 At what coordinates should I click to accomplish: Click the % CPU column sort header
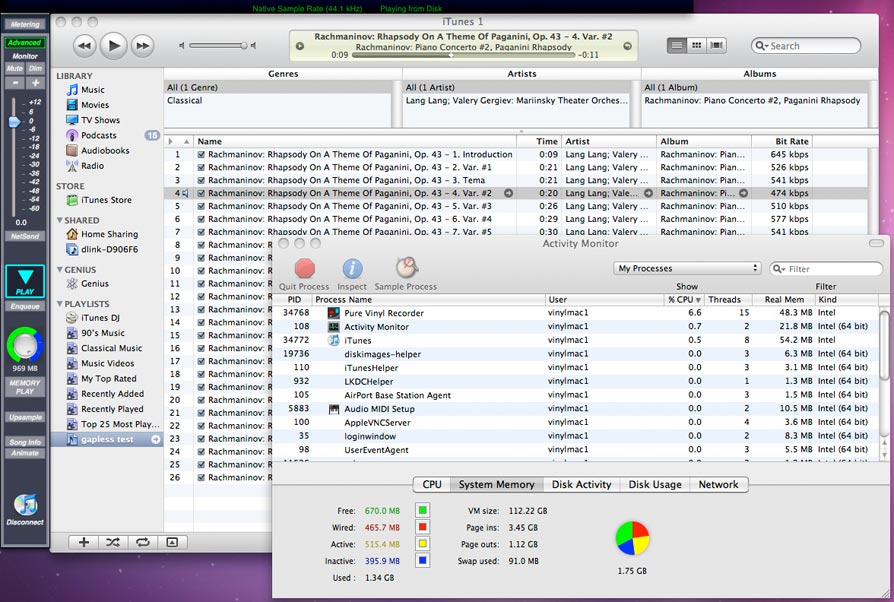pyautogui.click(x=684, y=300)
